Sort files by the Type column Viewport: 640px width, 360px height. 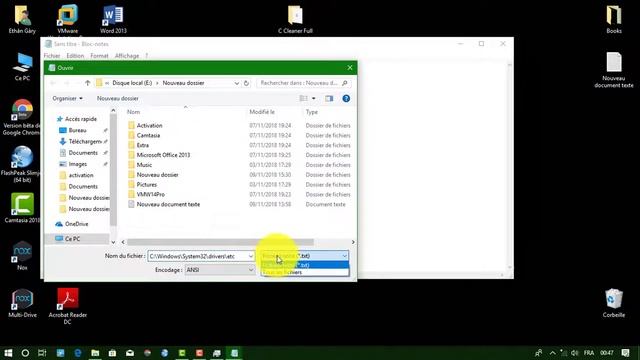pyautogui.click(x=311, y=112)
